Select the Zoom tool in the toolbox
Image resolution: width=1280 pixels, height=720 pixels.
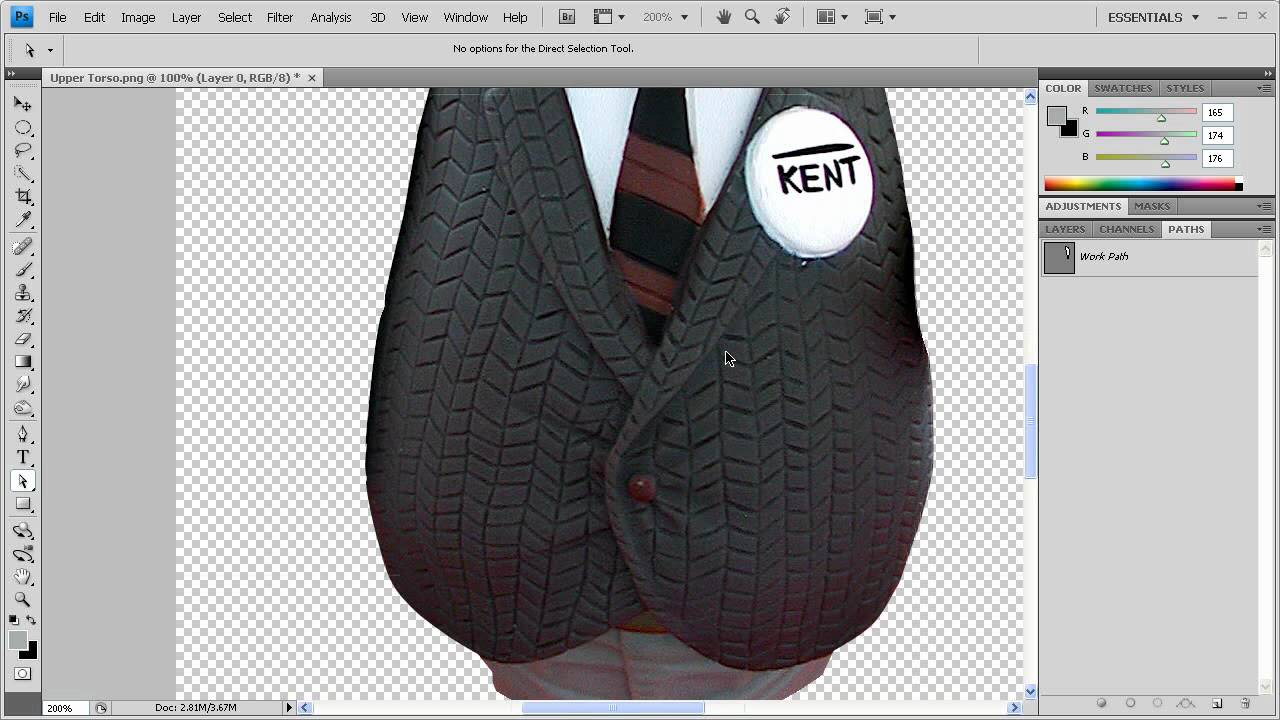pos(23,600)
